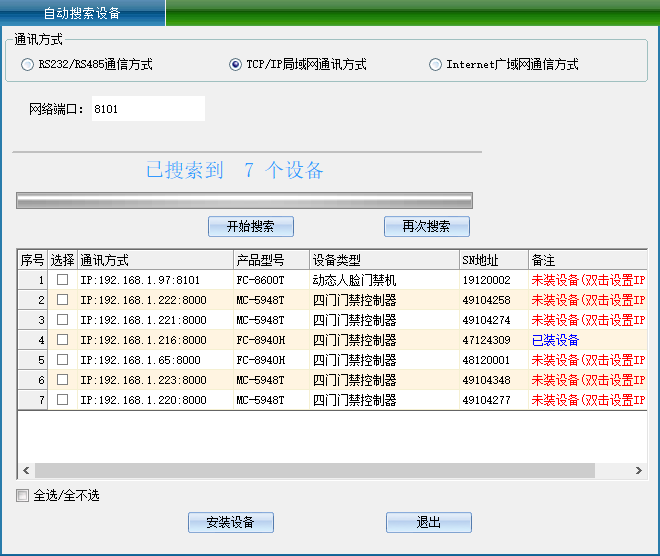The height and width of the screenshot is (556, 660).
Task: Click the network port input field
Action: 146,109
